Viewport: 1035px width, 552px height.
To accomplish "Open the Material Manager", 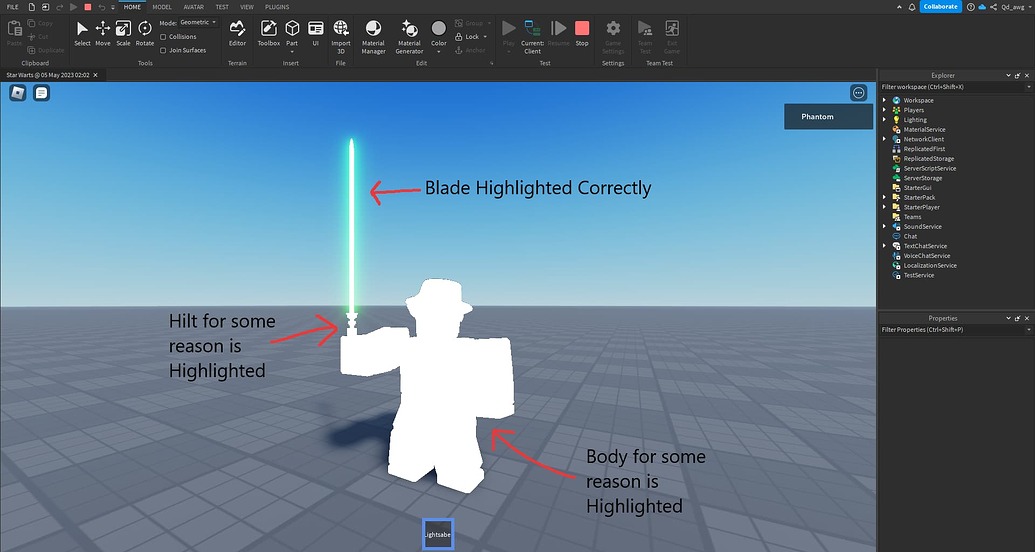I will click(373, 37).
